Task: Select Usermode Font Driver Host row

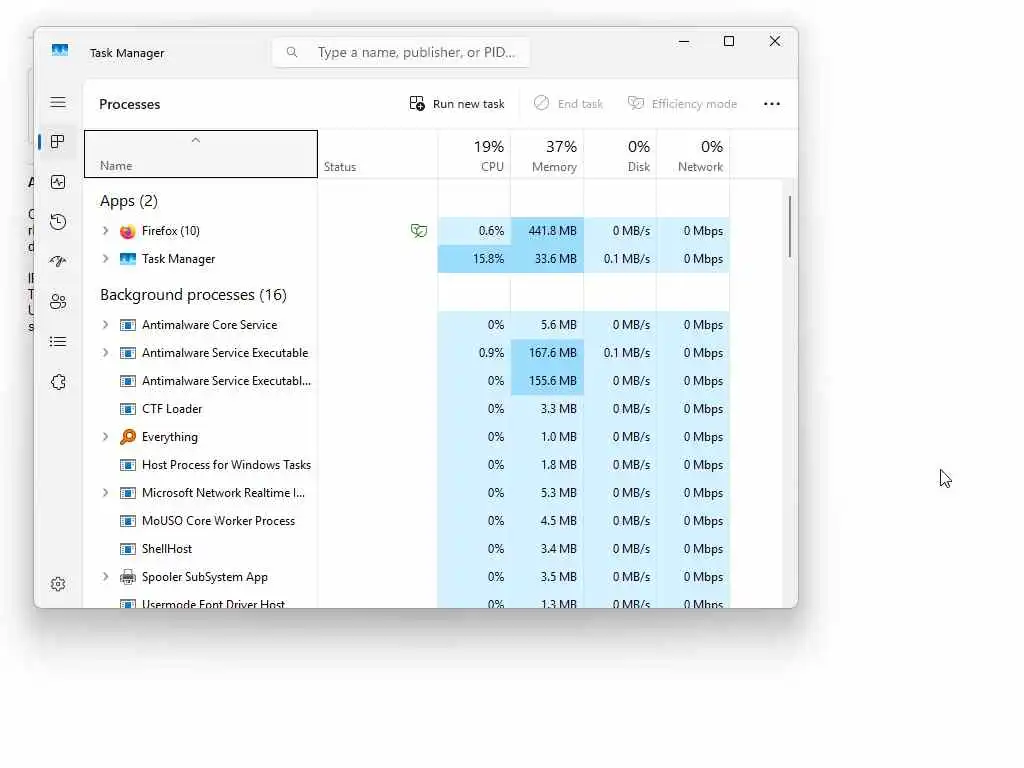Action: (407, 602)
